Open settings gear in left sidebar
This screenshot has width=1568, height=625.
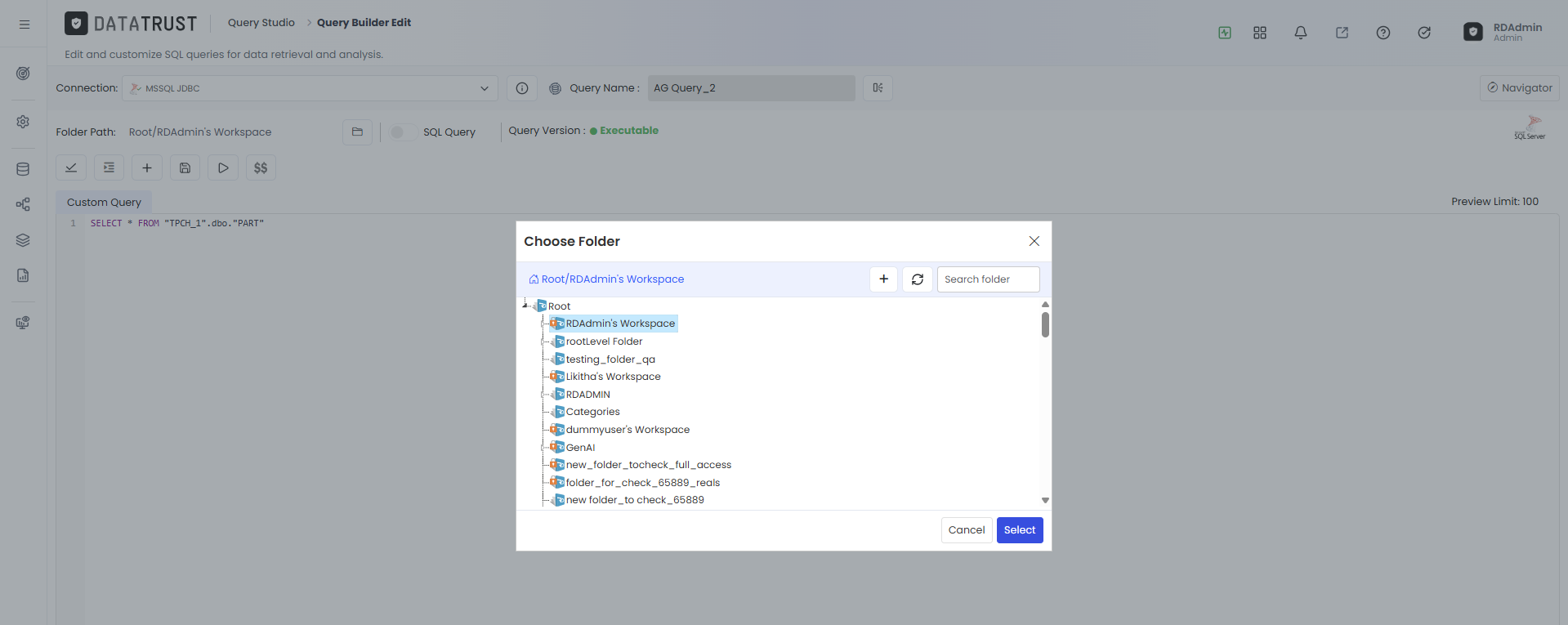[23, 122]
